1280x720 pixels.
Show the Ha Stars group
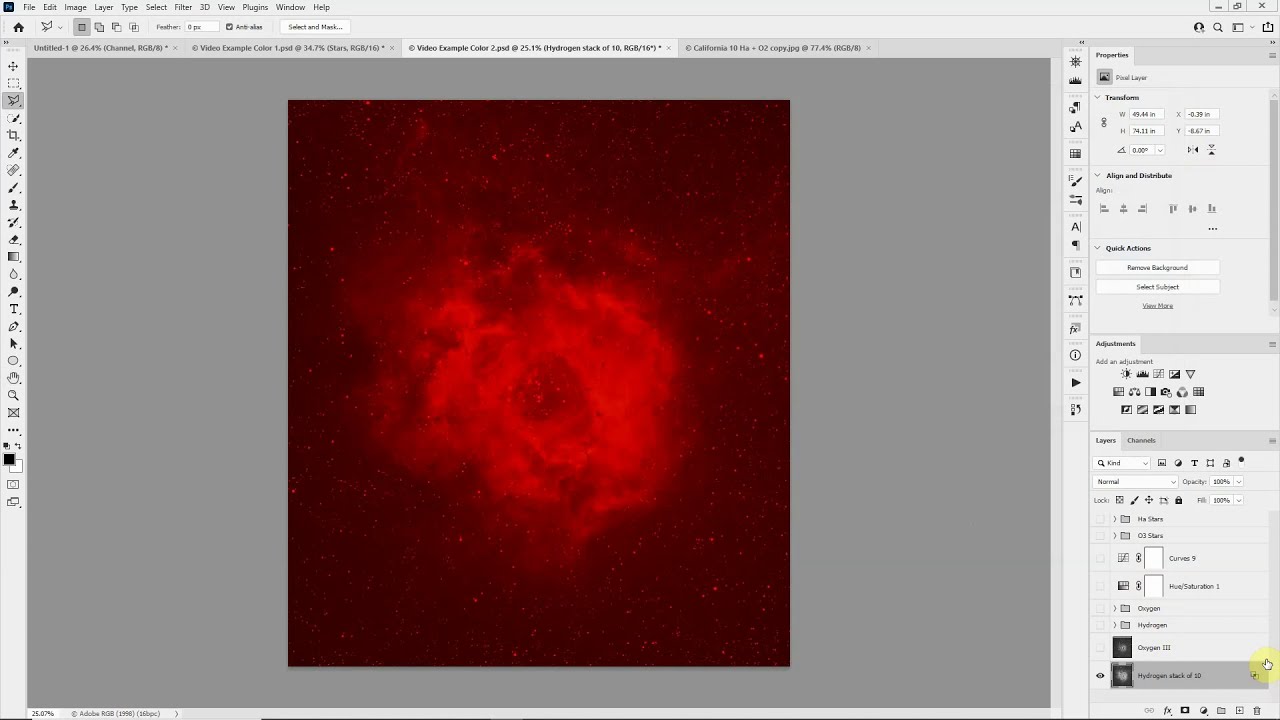pyautogui.click(x=1100, y=519)
